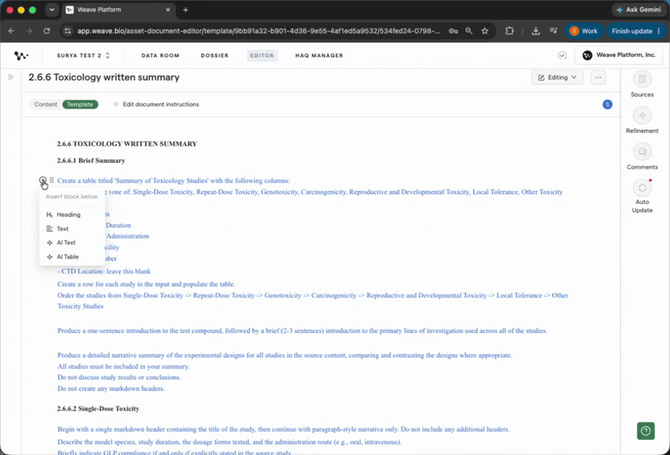Go to the DOSSIER tab
Image resolution: width=670 pixels, height=455 pixels.
tap(215, 56)
